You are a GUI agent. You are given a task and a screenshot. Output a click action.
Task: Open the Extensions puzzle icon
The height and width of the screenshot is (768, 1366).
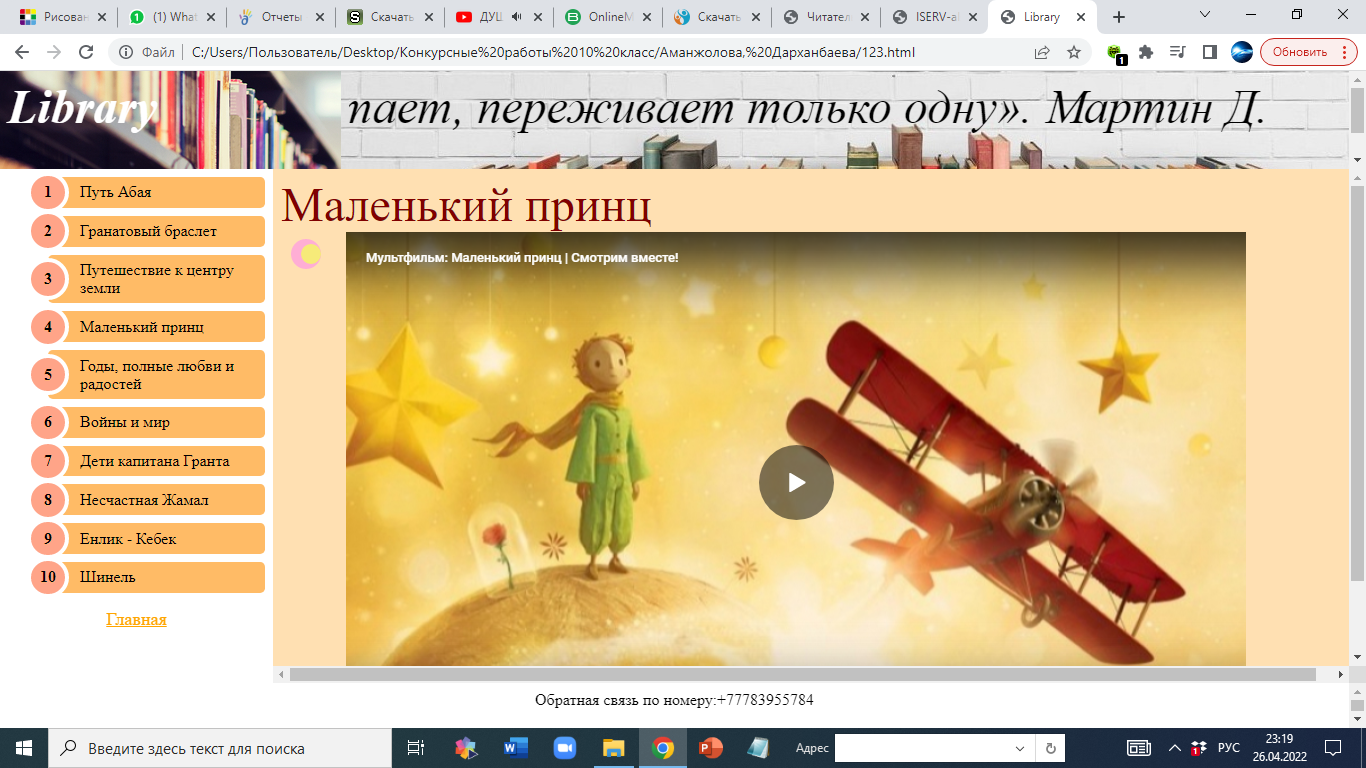click(1146, 52)
